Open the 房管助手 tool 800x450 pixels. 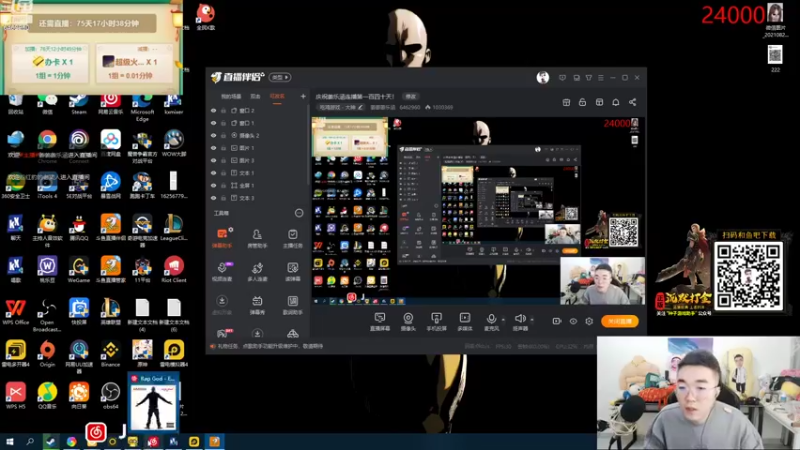pos(257,238)
